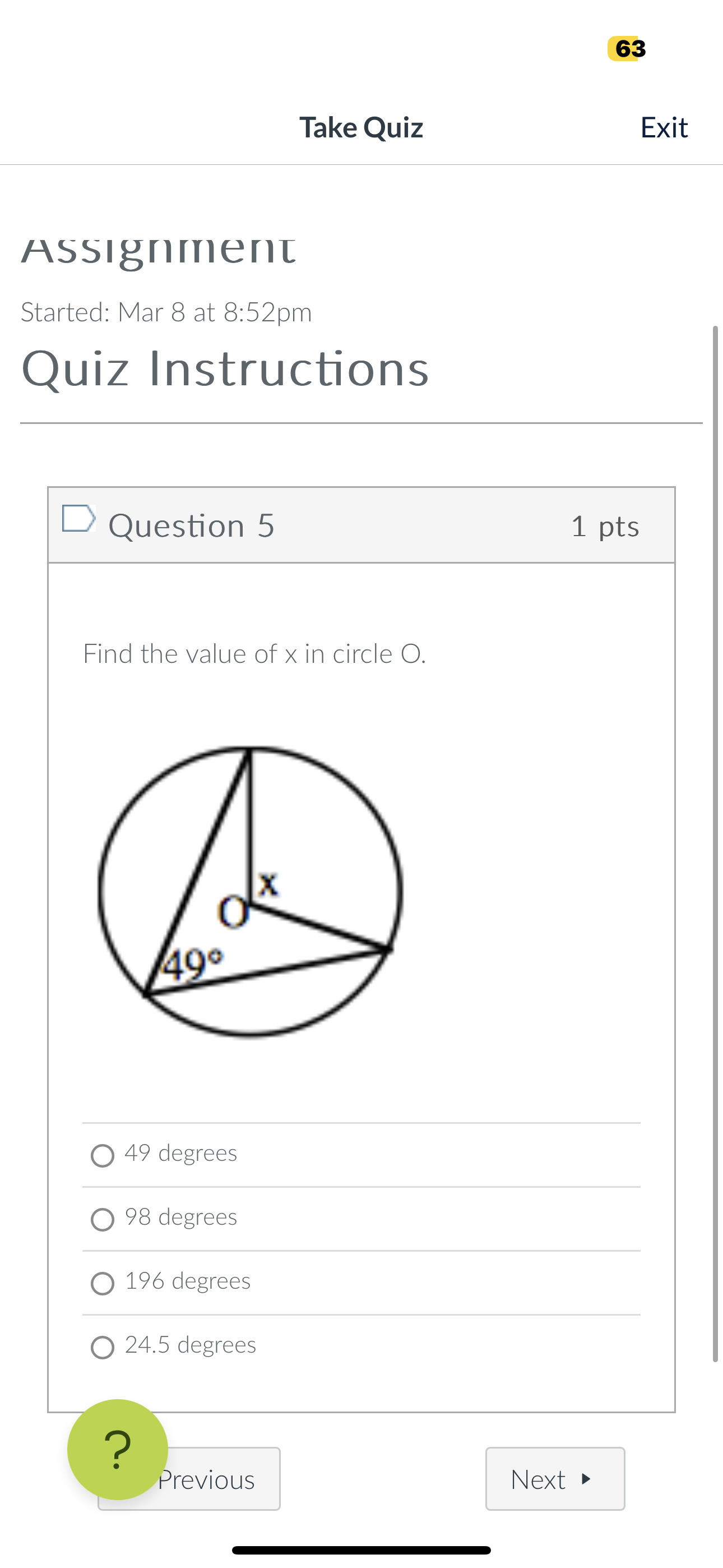Click the Next arrow icon
Image resolution: width=723 pixels, height=1568 pixels.
pos(585,1479)
